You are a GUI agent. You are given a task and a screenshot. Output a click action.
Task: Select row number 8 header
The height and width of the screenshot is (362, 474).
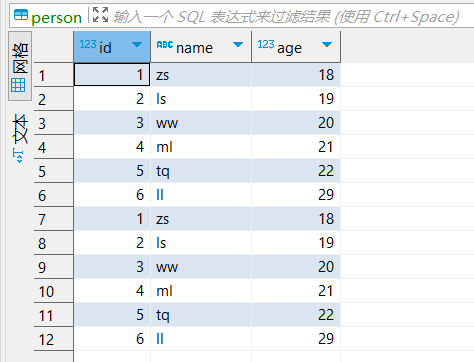tap(54, 243)
